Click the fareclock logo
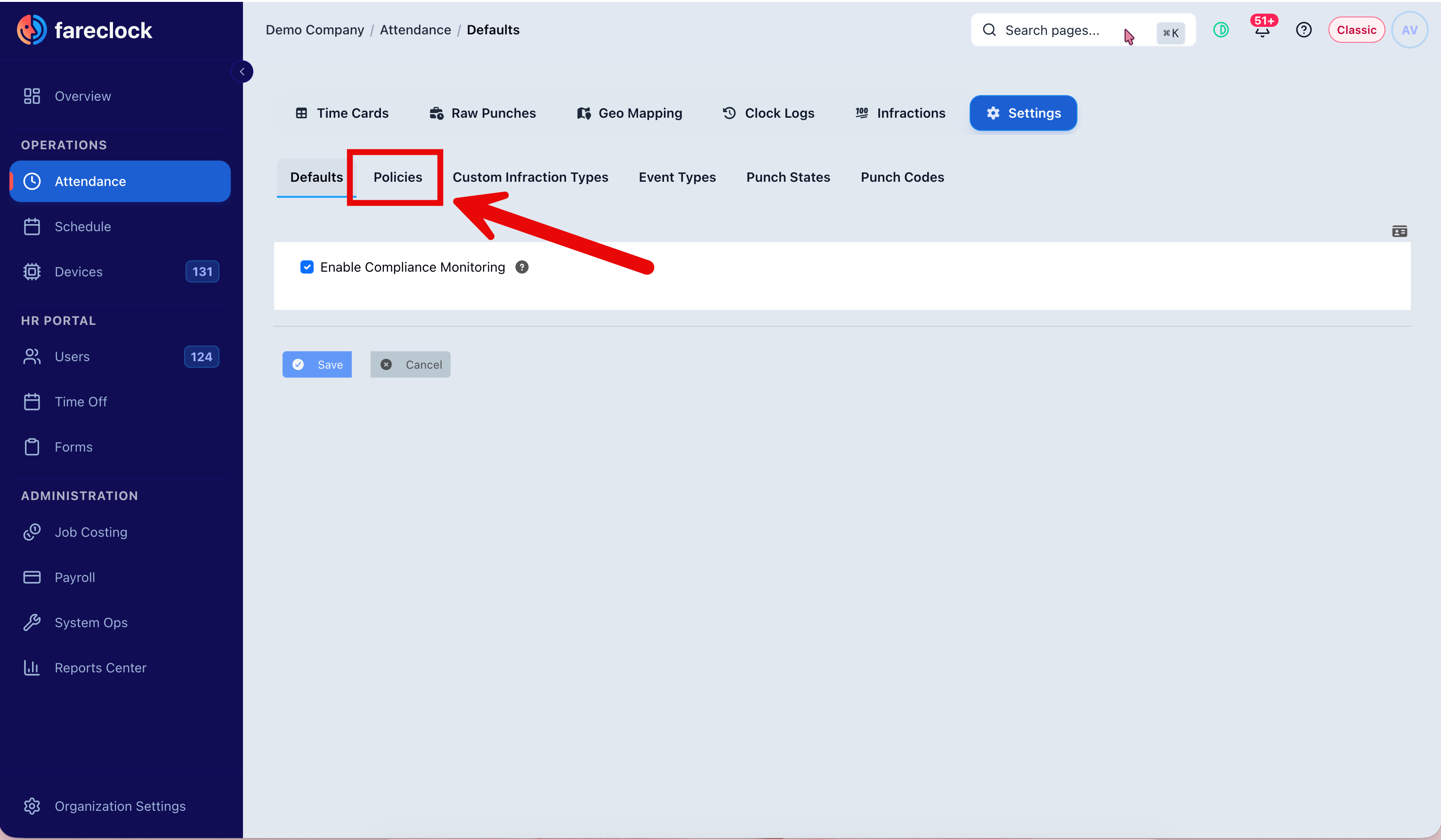The height and width of the screenshot is (840, 1441). (x=85, y=30)
